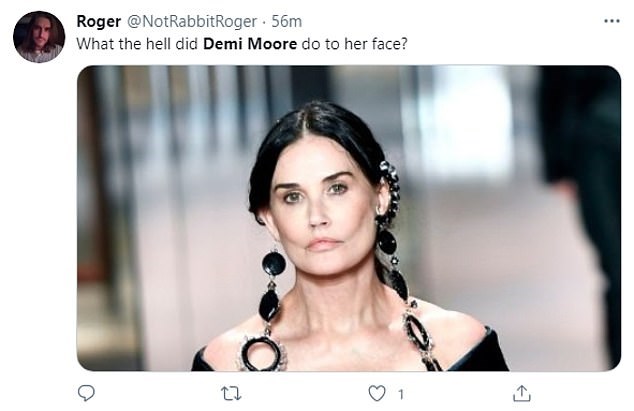Click Roger's profile avatar picture
This screenshot has height=411, width=634.
[39, 37]
